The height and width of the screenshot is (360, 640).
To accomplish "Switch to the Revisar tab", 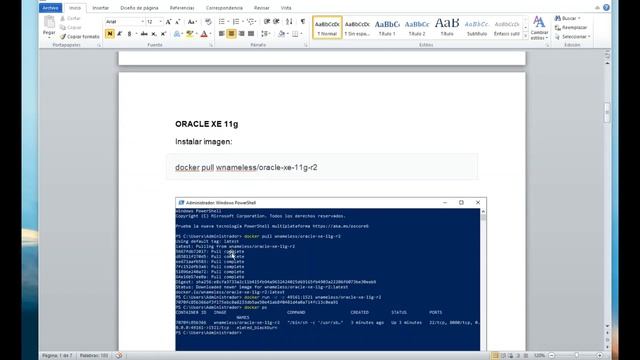I will click(x=261, y=8).
